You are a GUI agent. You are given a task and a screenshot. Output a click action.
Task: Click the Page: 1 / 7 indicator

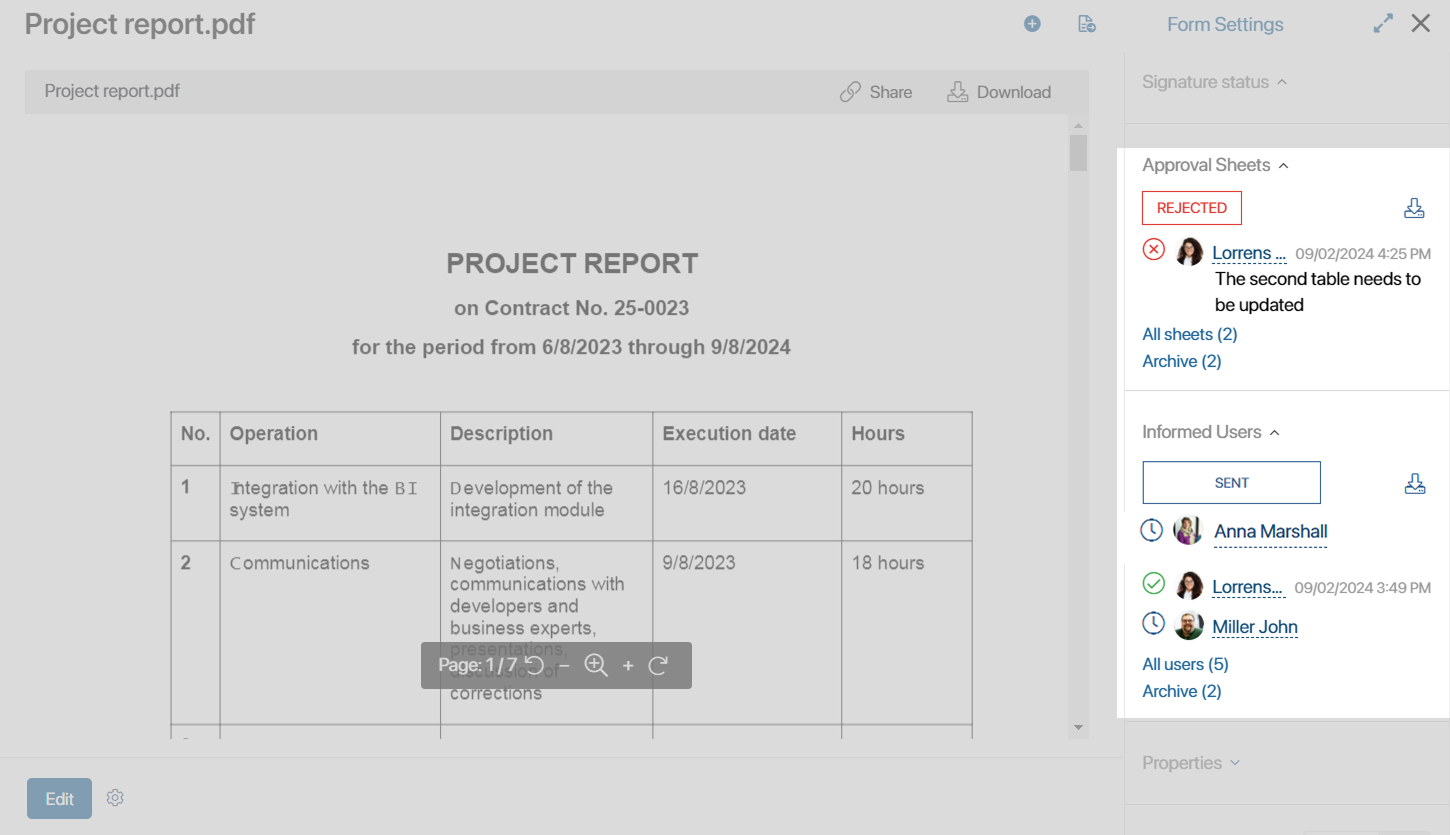point(478,665)
